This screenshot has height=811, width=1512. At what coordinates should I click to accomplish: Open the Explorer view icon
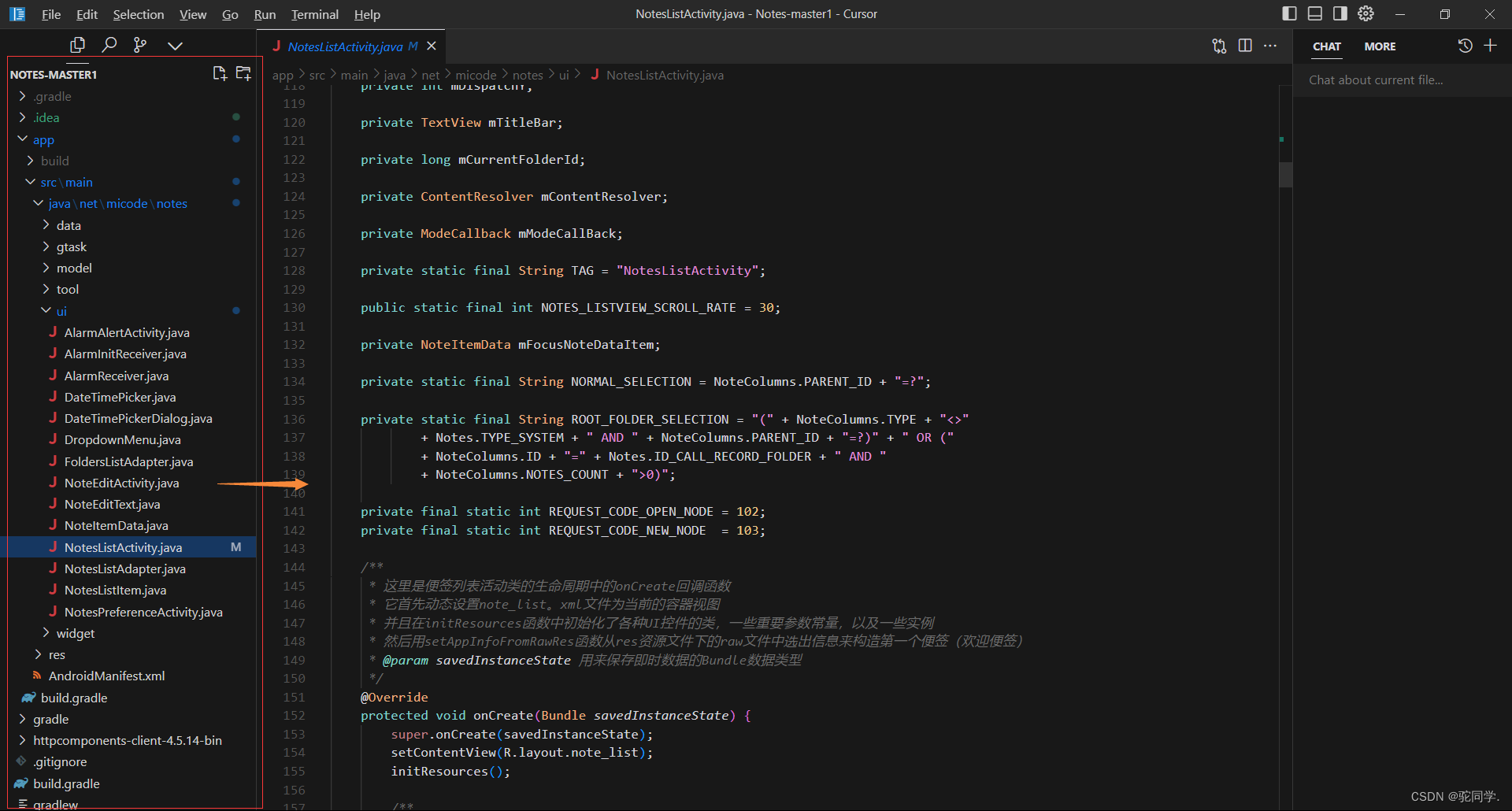pos(77,45)
